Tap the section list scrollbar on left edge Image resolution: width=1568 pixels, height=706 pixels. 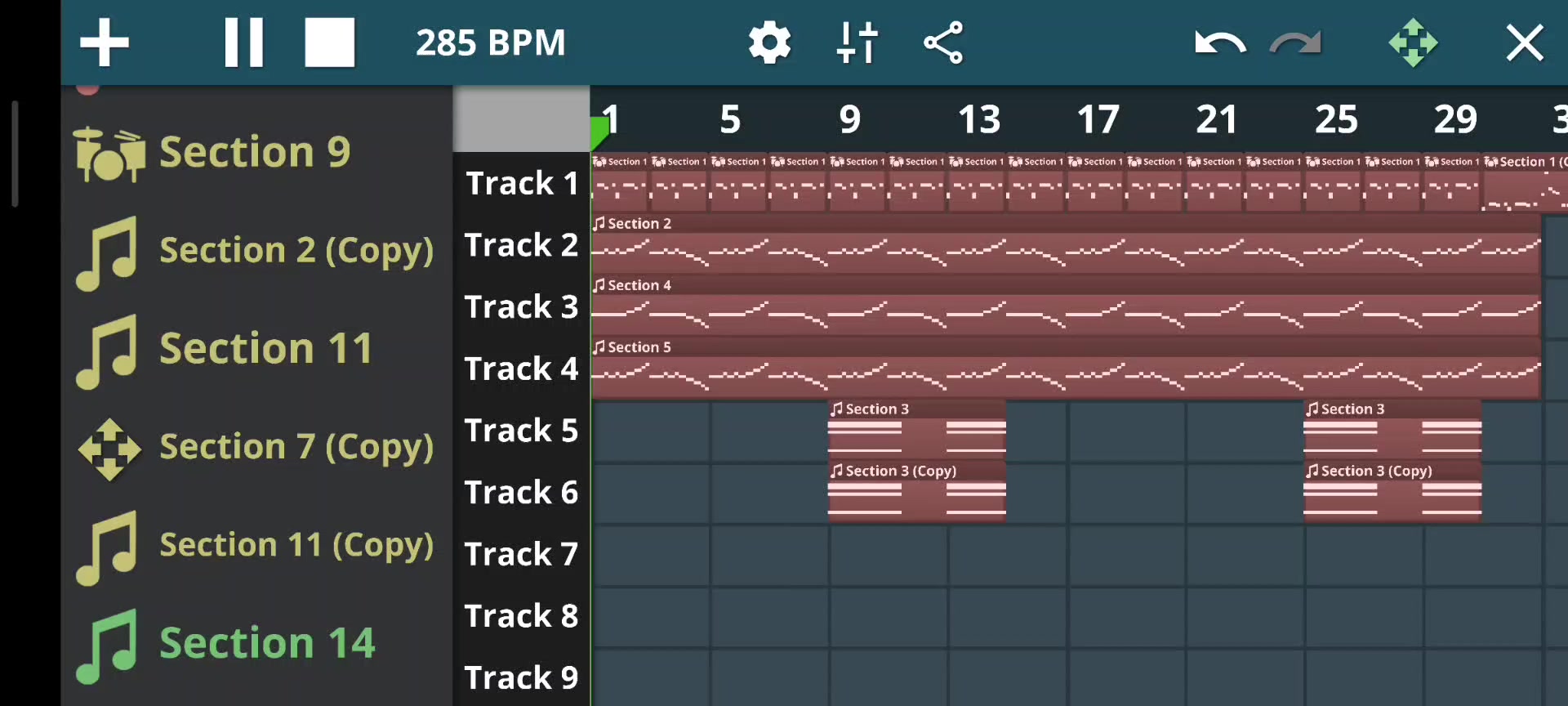15,154
